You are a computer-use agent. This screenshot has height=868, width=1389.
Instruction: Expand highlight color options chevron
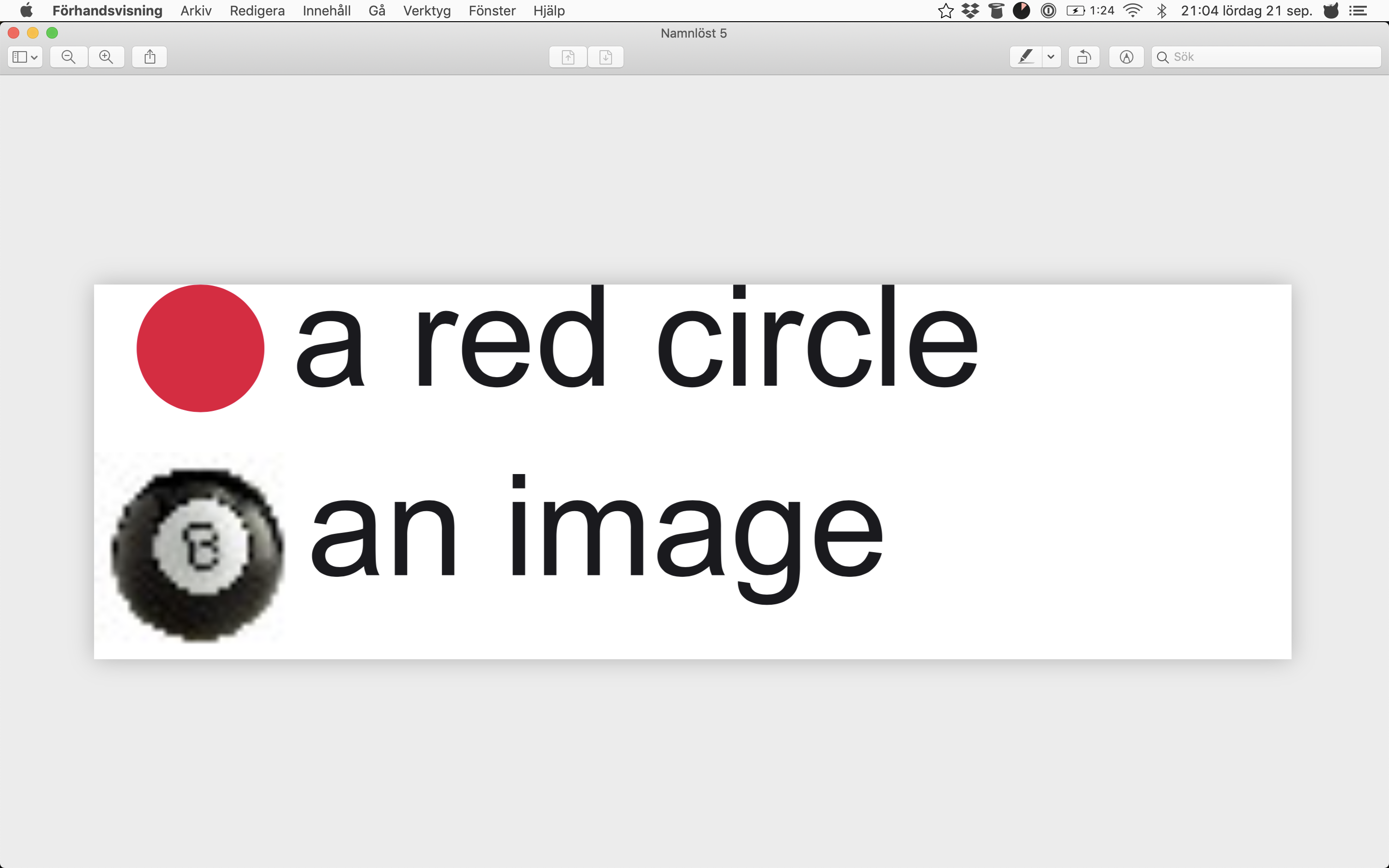coord(1051,57)
